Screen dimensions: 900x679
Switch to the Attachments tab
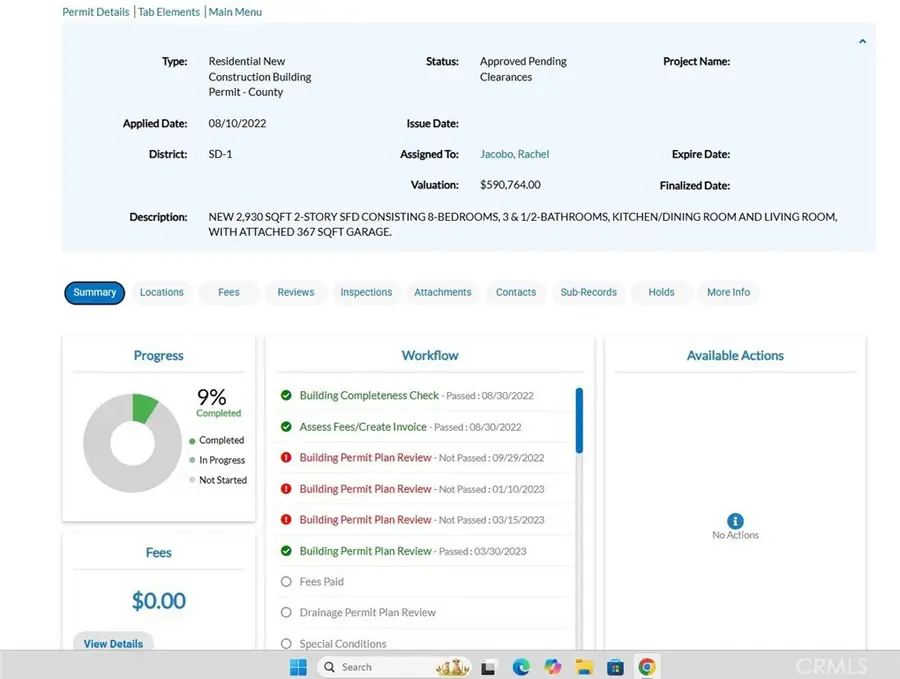click(x=442, y=292)
